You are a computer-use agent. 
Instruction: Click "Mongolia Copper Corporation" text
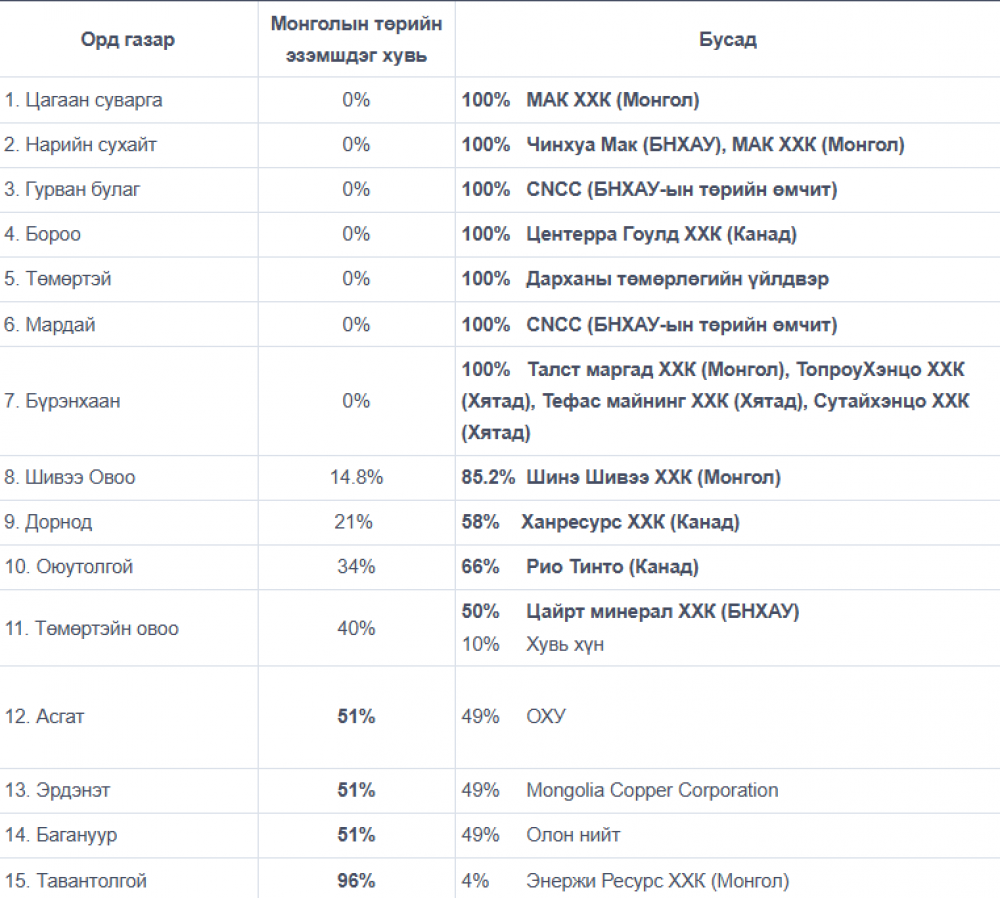click(652, 790)
